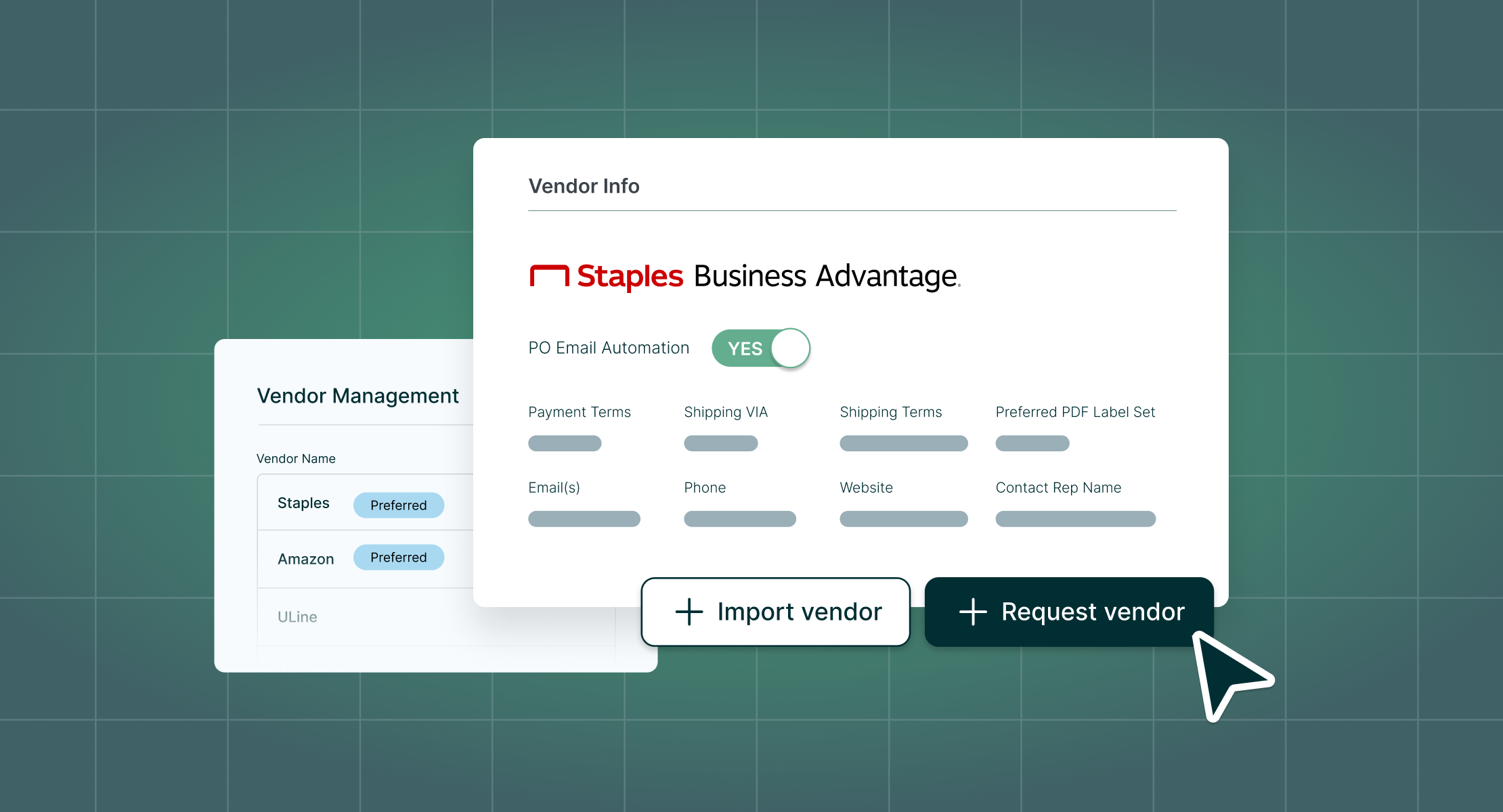Image resolution: width=1503 pixels, height=812 pixels.
Task: Click the Shipping Terms value field
Action: pyautogui.click(x=904, y=443)
